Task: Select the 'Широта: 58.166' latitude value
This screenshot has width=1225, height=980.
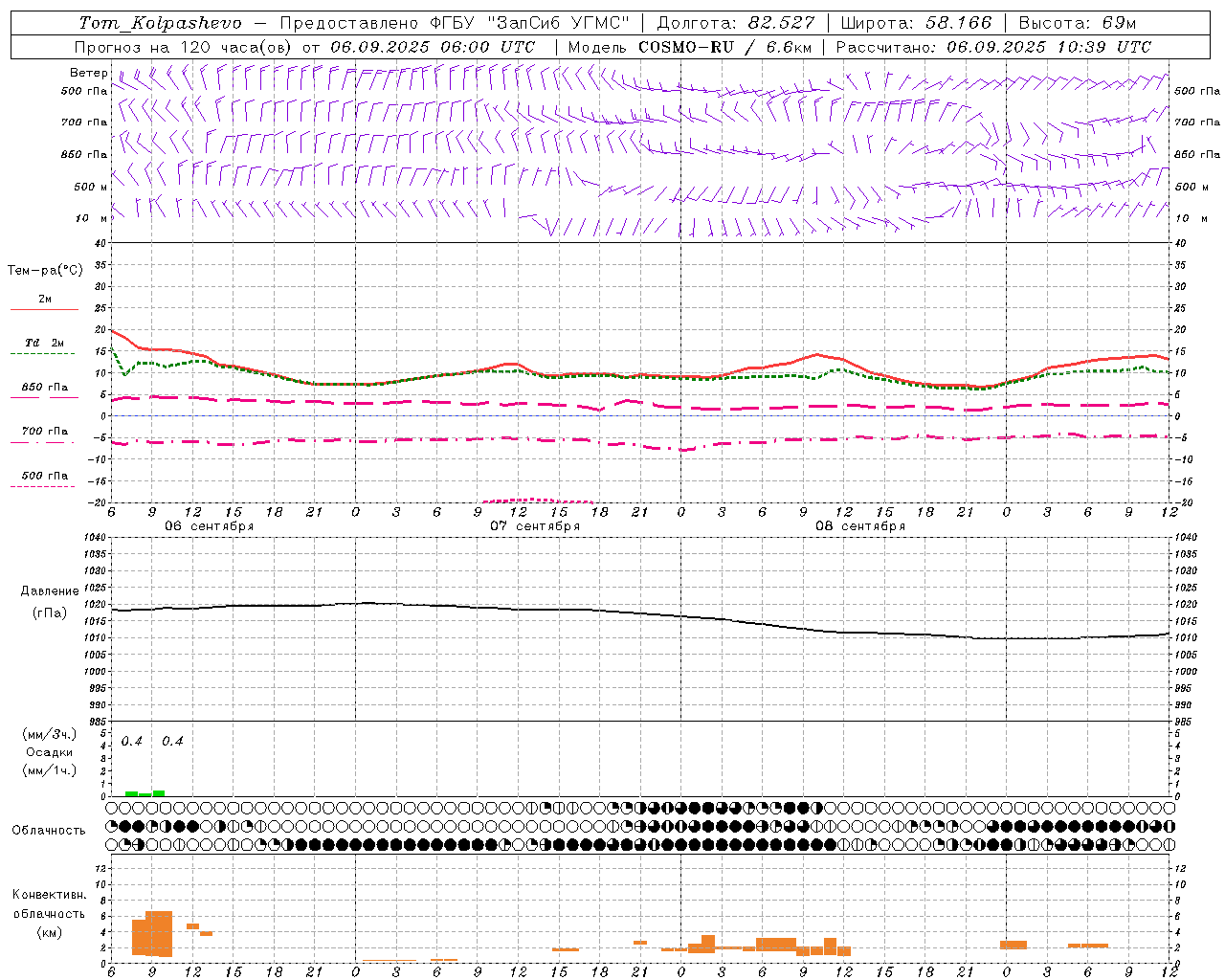Action: coord(917,23)
